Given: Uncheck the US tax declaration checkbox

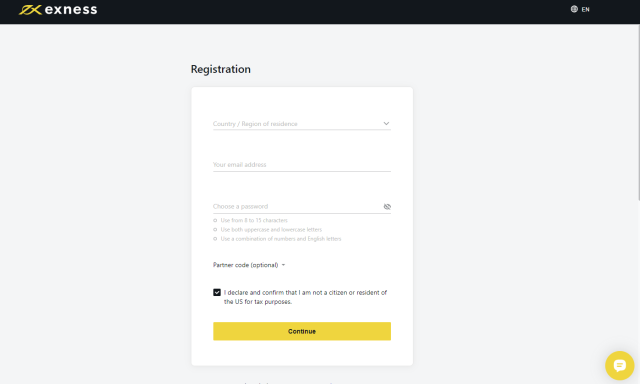Looking at the screenshot, I should click(x=217, y=292).
